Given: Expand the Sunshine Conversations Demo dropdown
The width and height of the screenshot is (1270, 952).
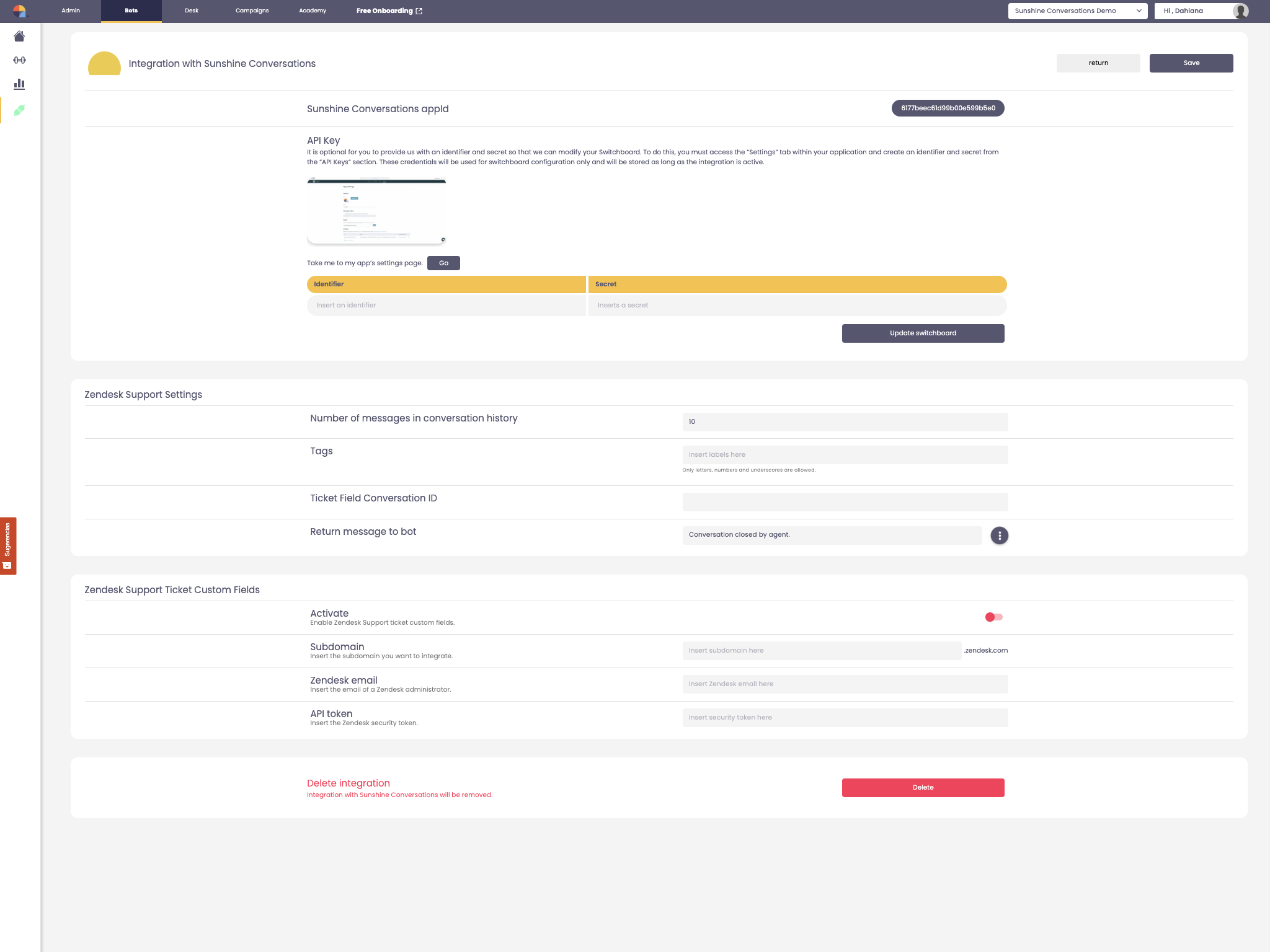Looking at the screenshot, I should 1077,11.
